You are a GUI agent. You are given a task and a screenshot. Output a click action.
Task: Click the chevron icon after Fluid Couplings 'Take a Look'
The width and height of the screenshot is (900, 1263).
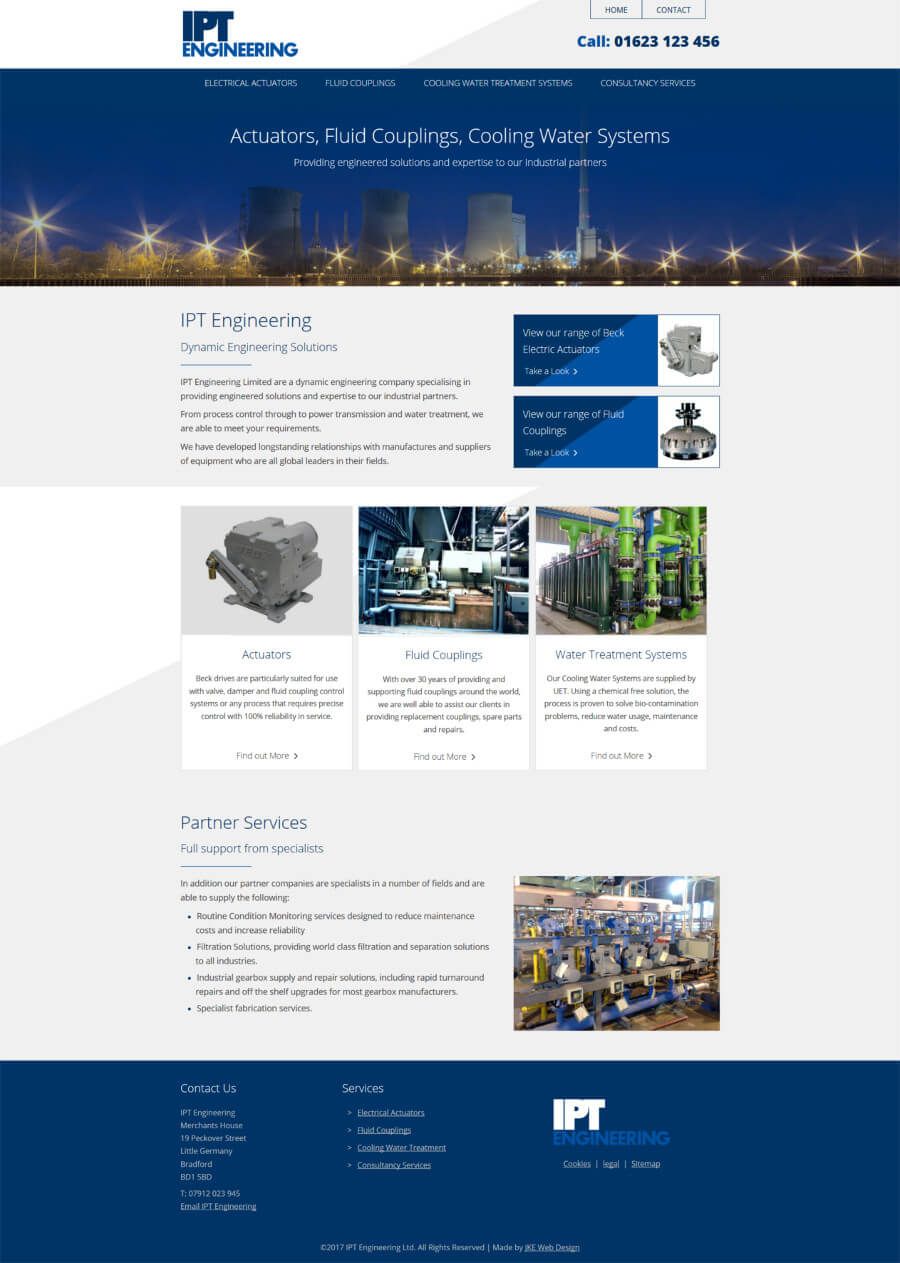[577, 452]
